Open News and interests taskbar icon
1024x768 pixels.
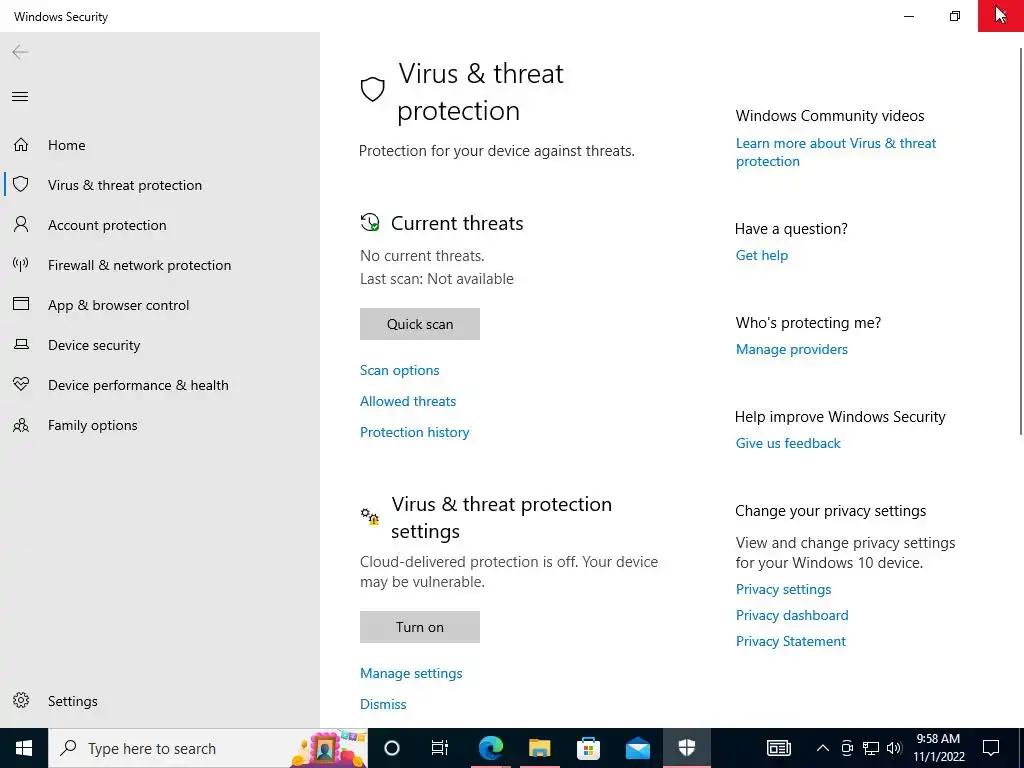[778, 748]
